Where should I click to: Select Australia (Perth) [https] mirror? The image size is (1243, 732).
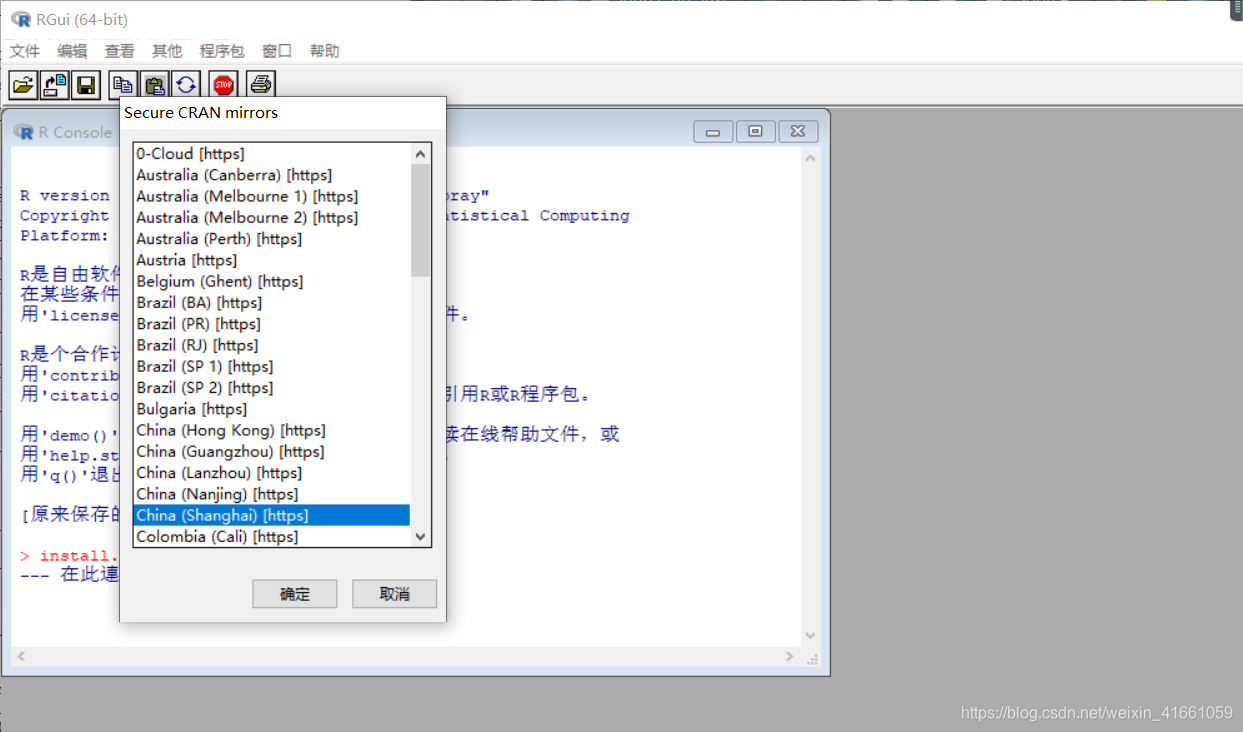[x=272, y=239]
